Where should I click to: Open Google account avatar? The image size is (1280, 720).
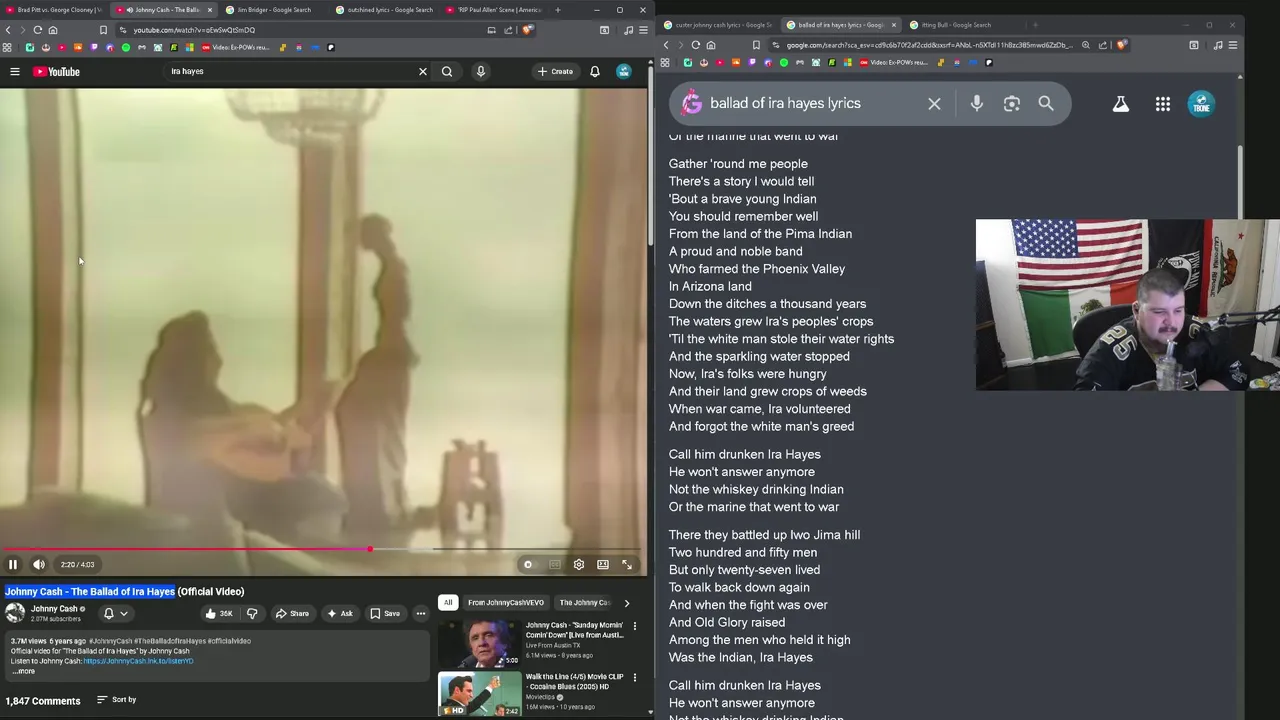coord(1201,104)
